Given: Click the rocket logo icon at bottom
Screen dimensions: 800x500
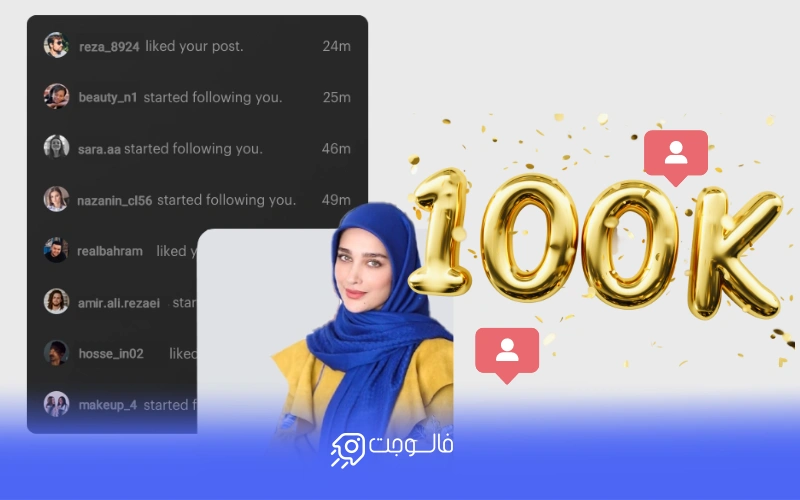Looking at the screenshot, I should click(347, 450).
